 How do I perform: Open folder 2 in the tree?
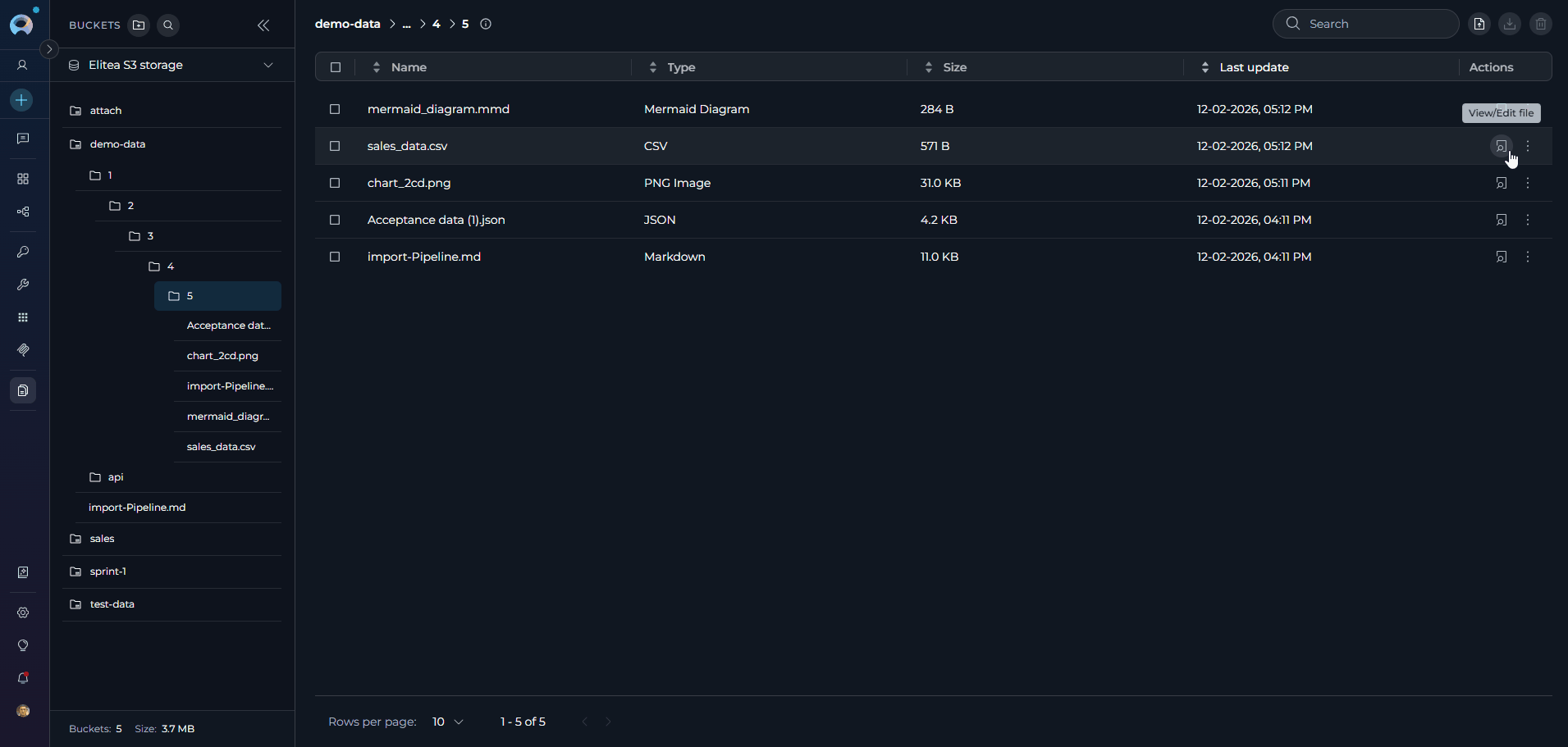pyautogui.click(x=189, y=206)
